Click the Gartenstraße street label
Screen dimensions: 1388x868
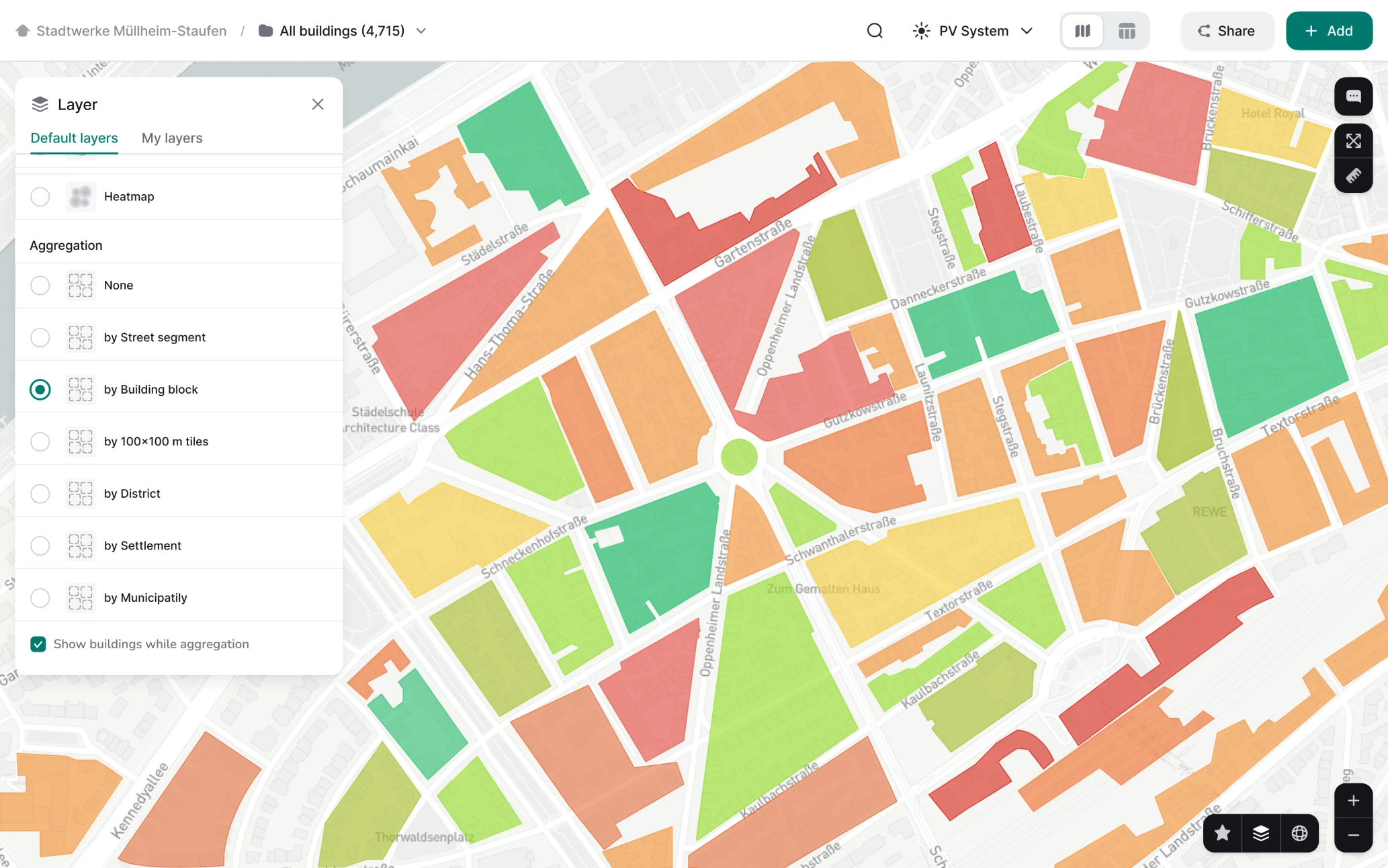click(x=752, y=243)
